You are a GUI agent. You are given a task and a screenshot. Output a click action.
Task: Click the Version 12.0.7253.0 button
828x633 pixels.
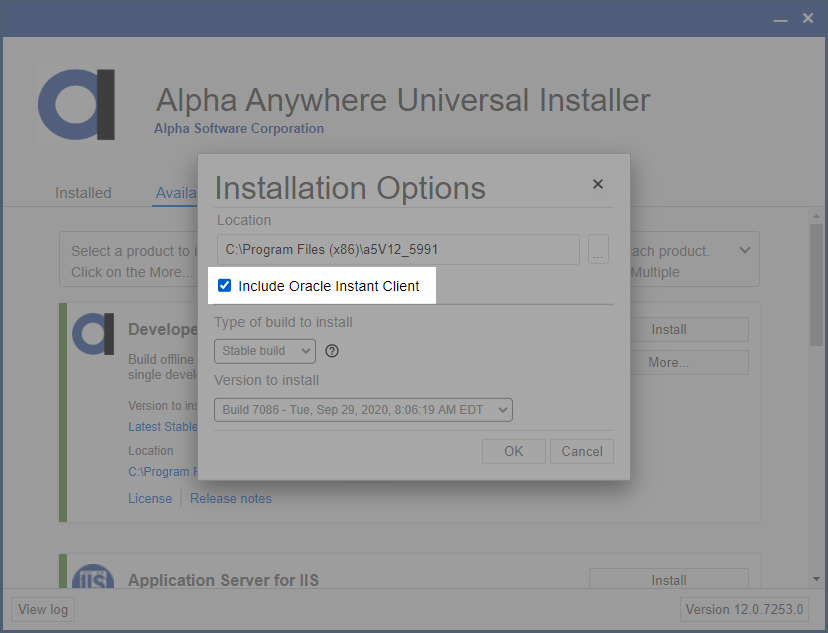click(x=744, y=609)
